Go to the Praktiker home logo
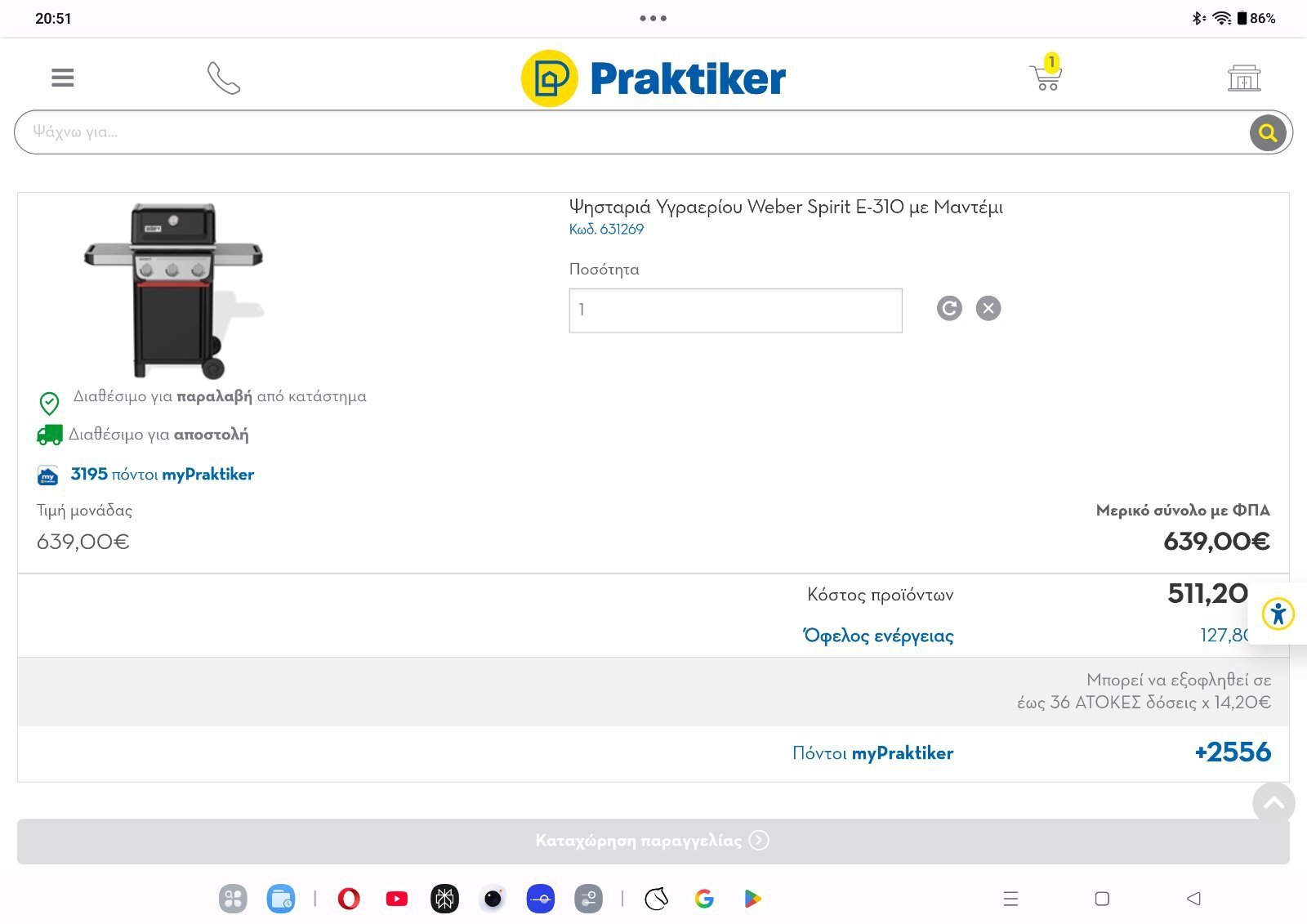 pos(653,78)
